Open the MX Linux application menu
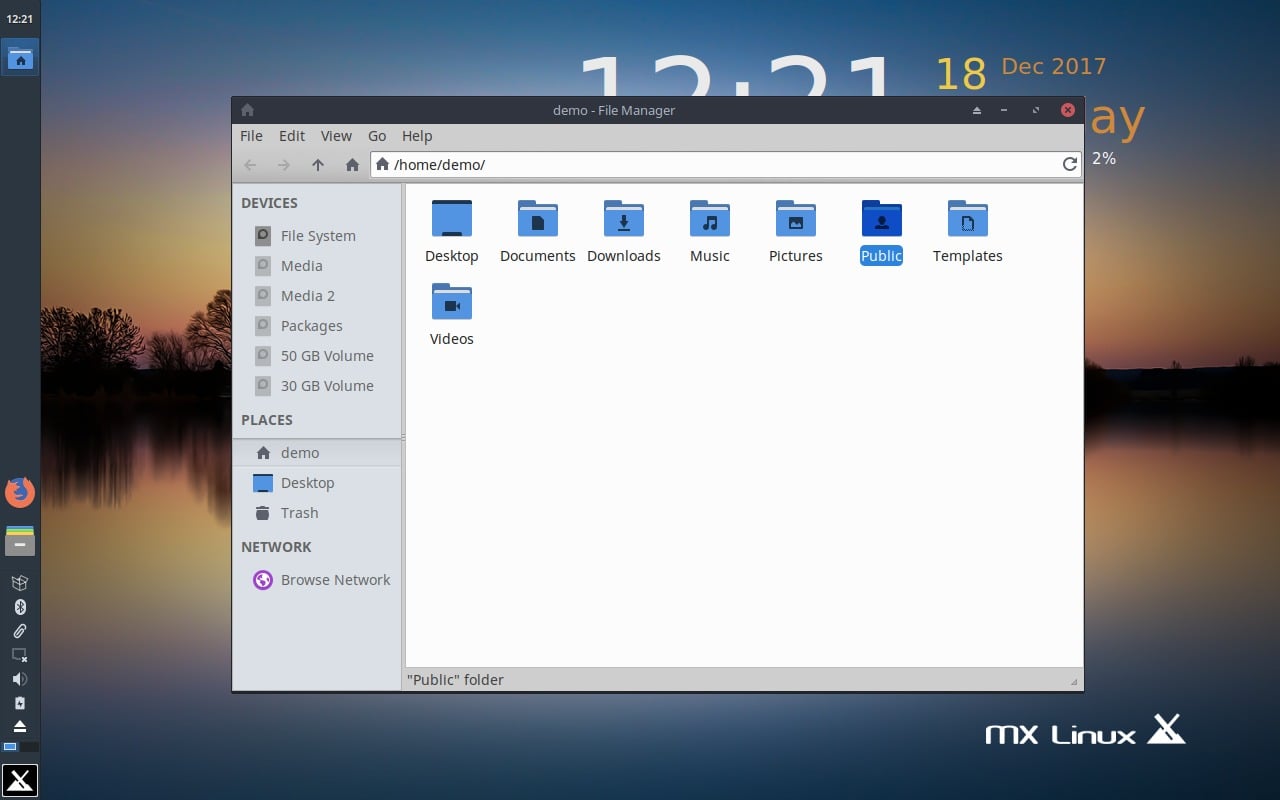 pos(20,779)
